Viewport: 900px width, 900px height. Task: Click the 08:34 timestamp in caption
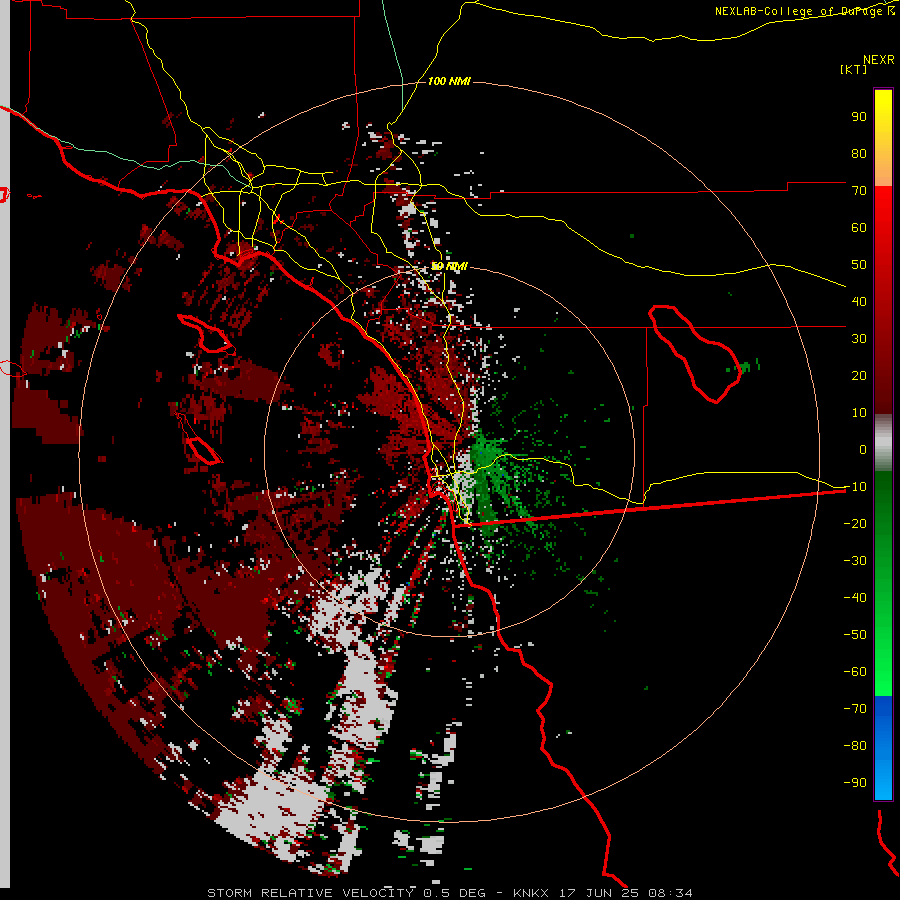click(670, 893)
